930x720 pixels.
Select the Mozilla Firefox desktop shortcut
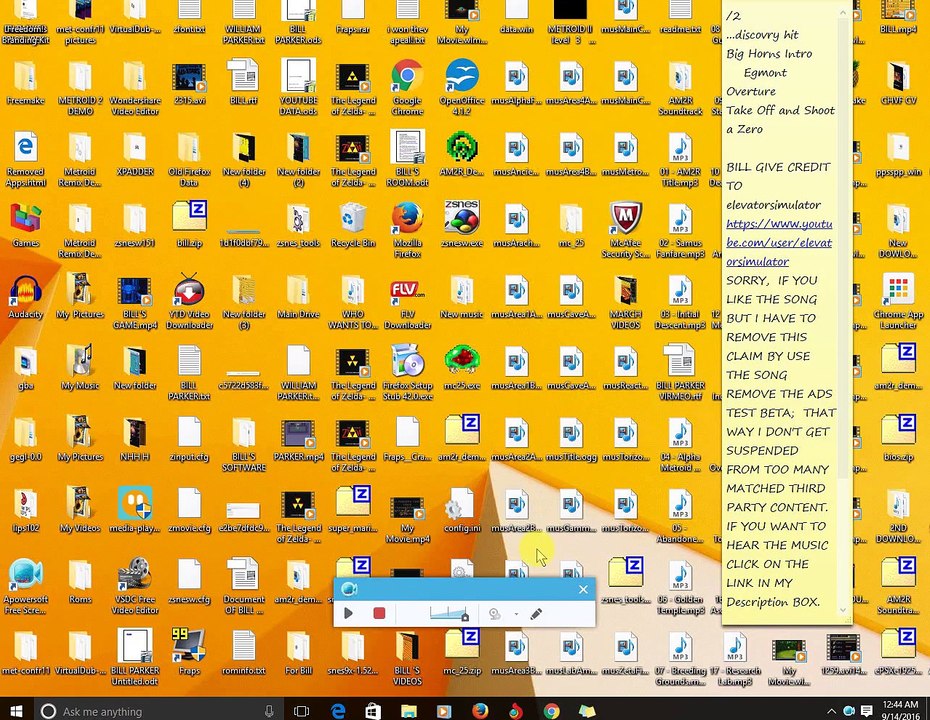[x=407, y=230]
